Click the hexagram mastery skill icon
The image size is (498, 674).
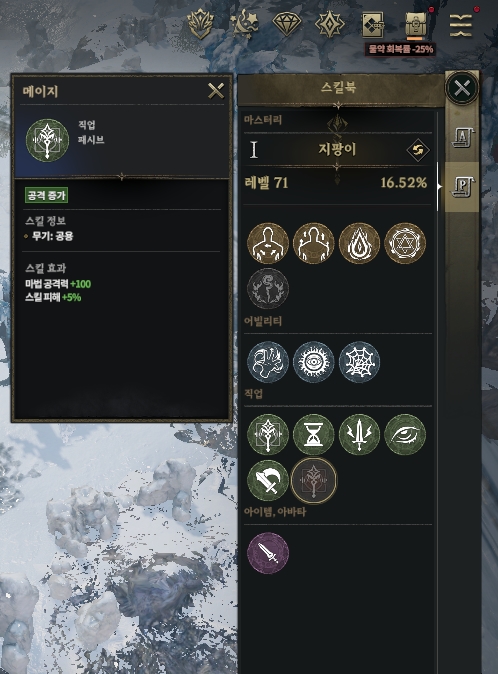click(405, 243)
